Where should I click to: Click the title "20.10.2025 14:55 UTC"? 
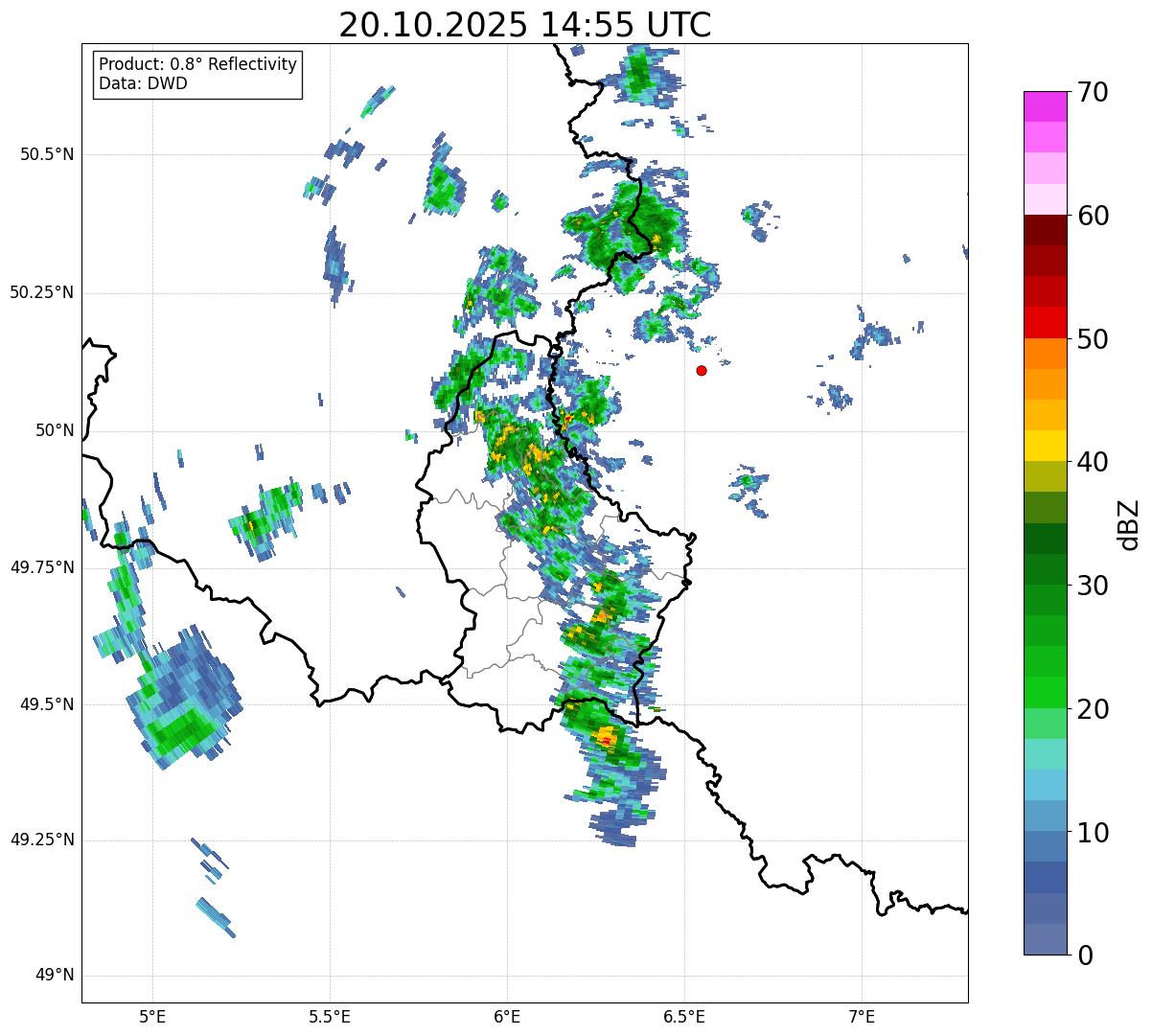coord(525,25)
